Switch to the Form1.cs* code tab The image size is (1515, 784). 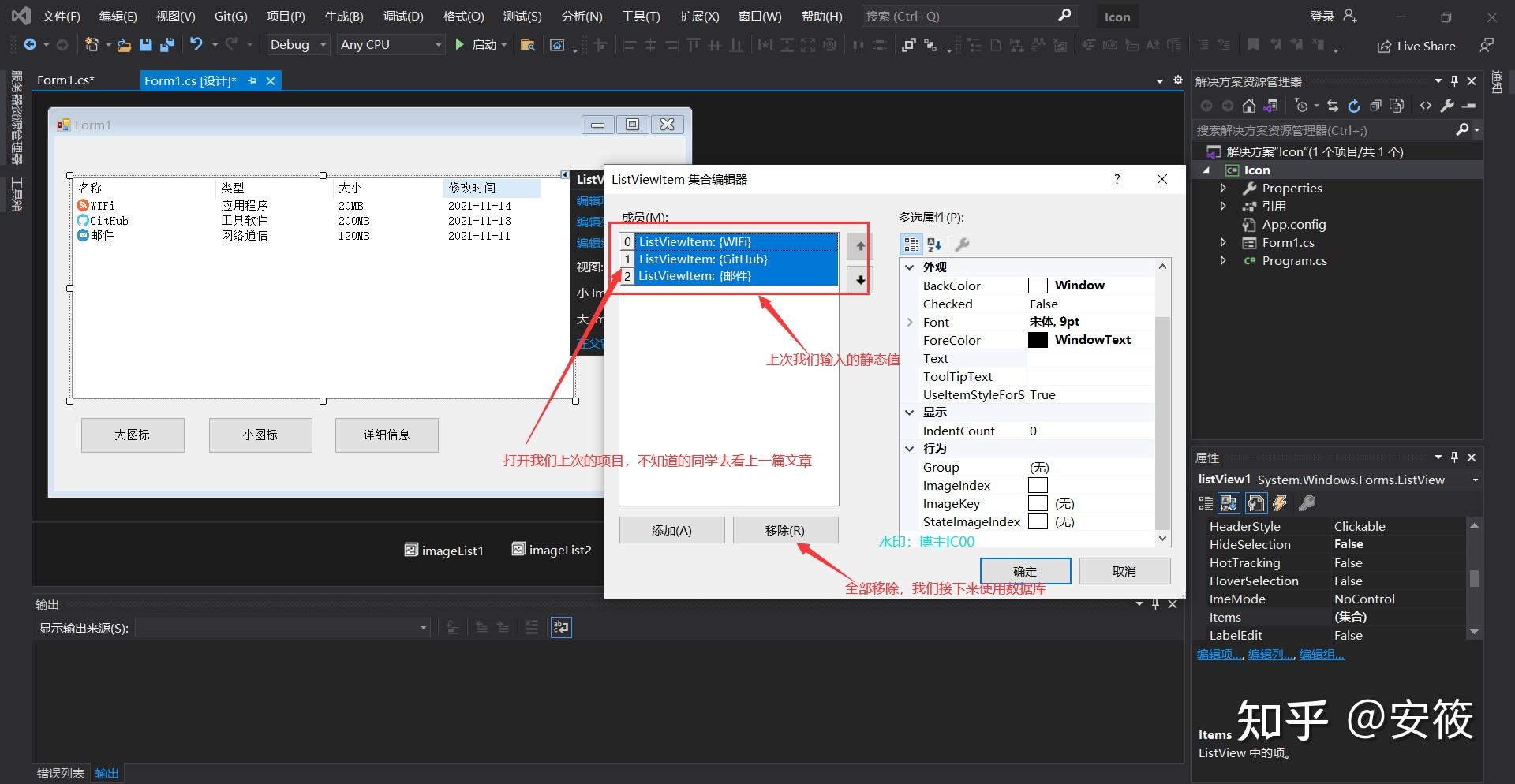pos(66,80)
